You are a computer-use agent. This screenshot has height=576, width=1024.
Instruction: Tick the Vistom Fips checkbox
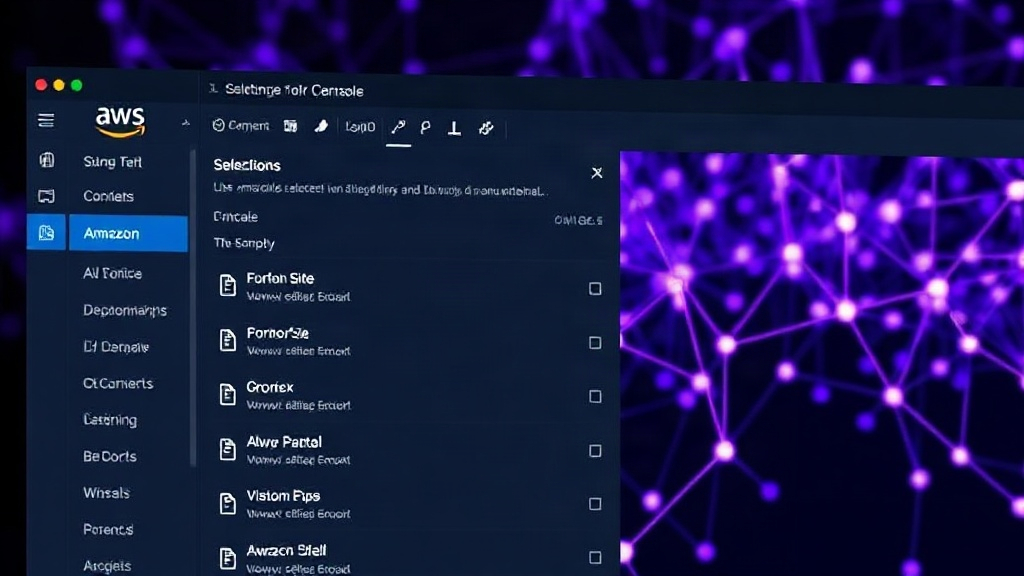pos(595,504)
